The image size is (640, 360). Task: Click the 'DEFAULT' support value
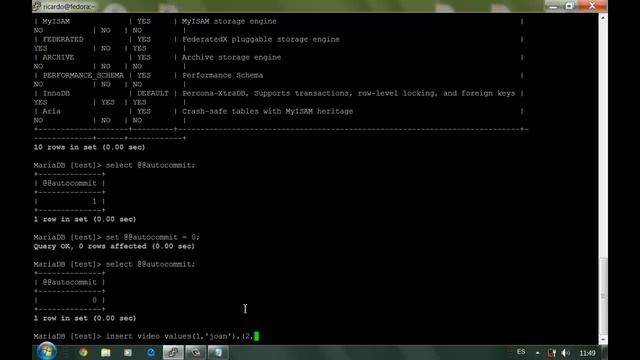pyautogui.click(x=153, y=93)
